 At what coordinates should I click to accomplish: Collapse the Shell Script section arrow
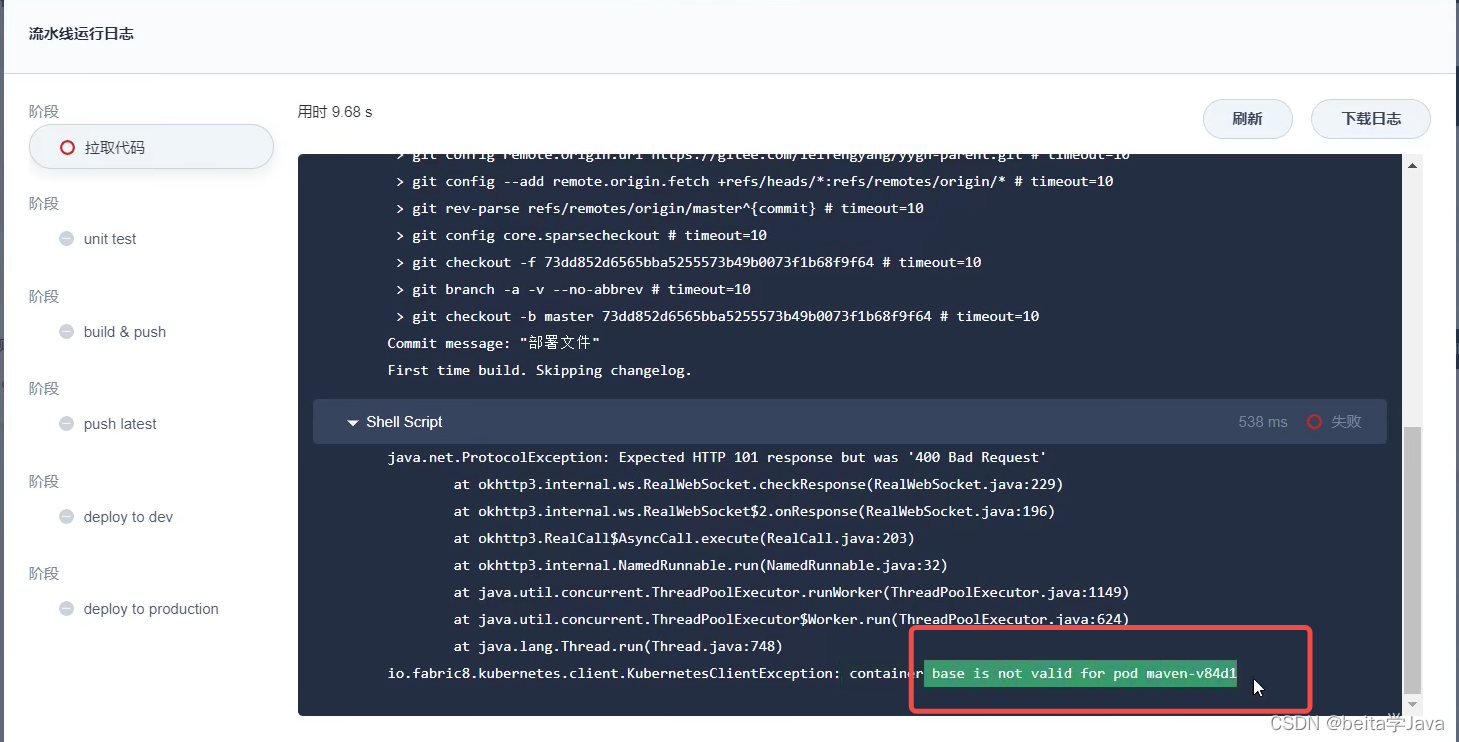(x=352, y=423)
